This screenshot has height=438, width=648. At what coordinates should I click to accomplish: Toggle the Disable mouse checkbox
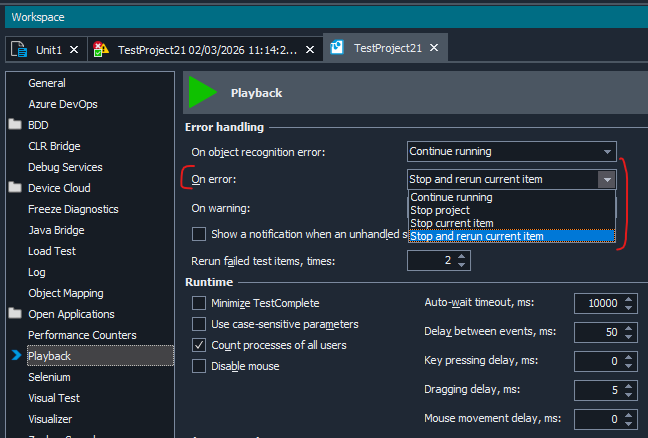pos(199,366)
